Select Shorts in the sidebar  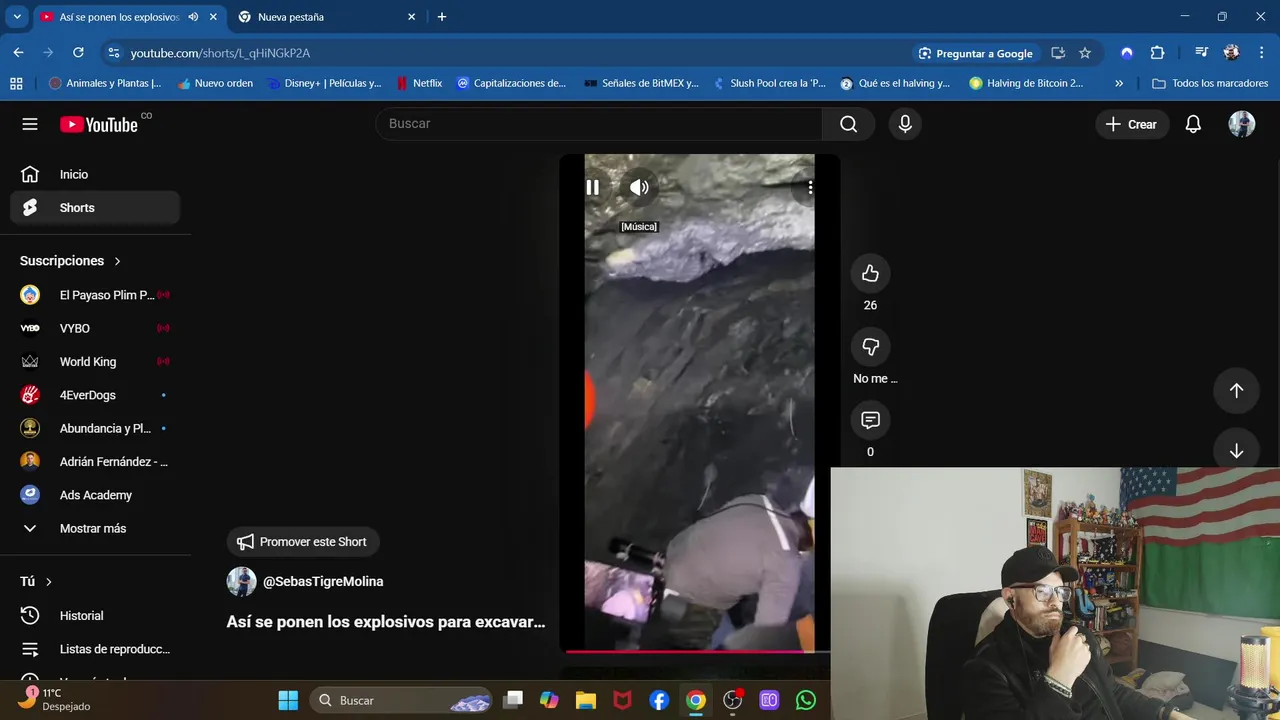point(95,208)
